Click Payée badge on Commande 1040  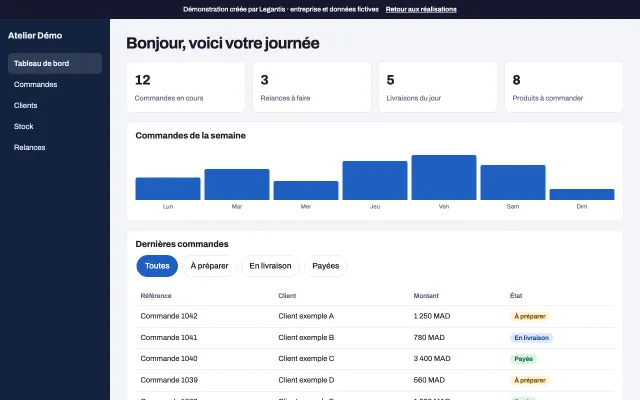pyautogui.click(x=523, y=359)
